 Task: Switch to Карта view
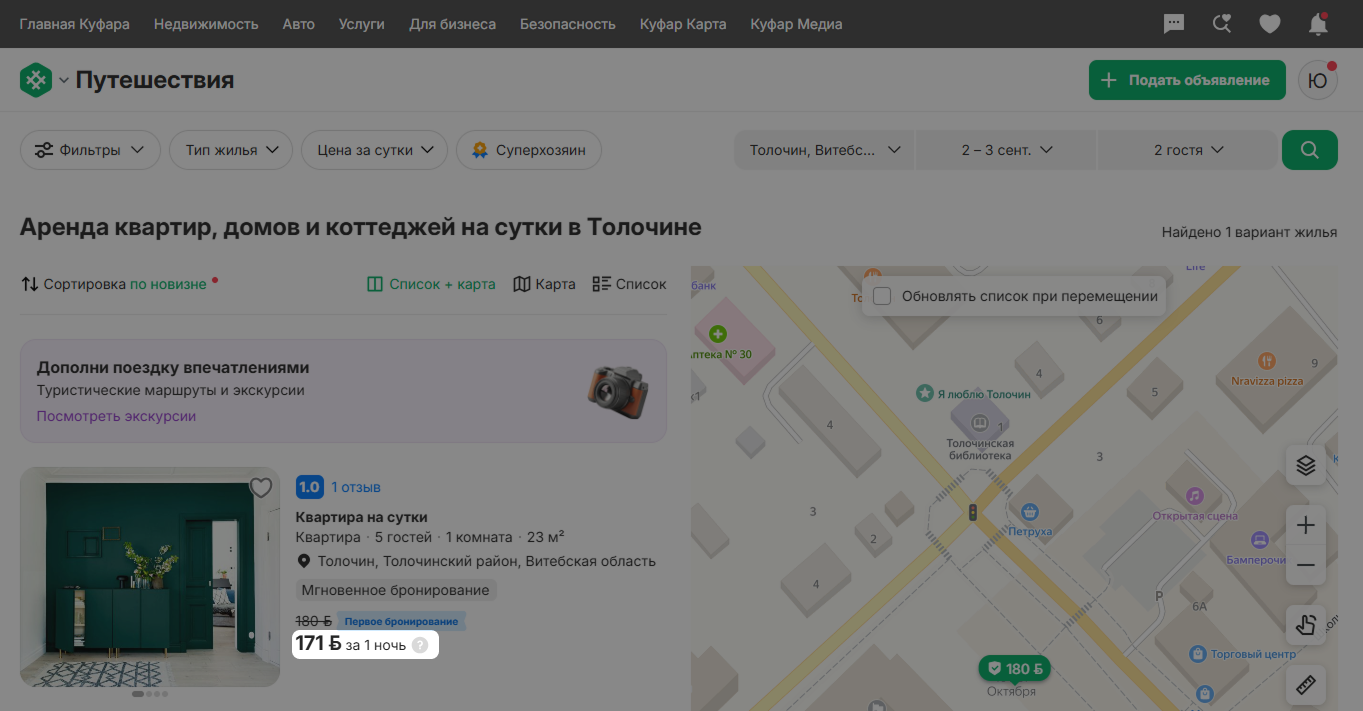point(544,284)
